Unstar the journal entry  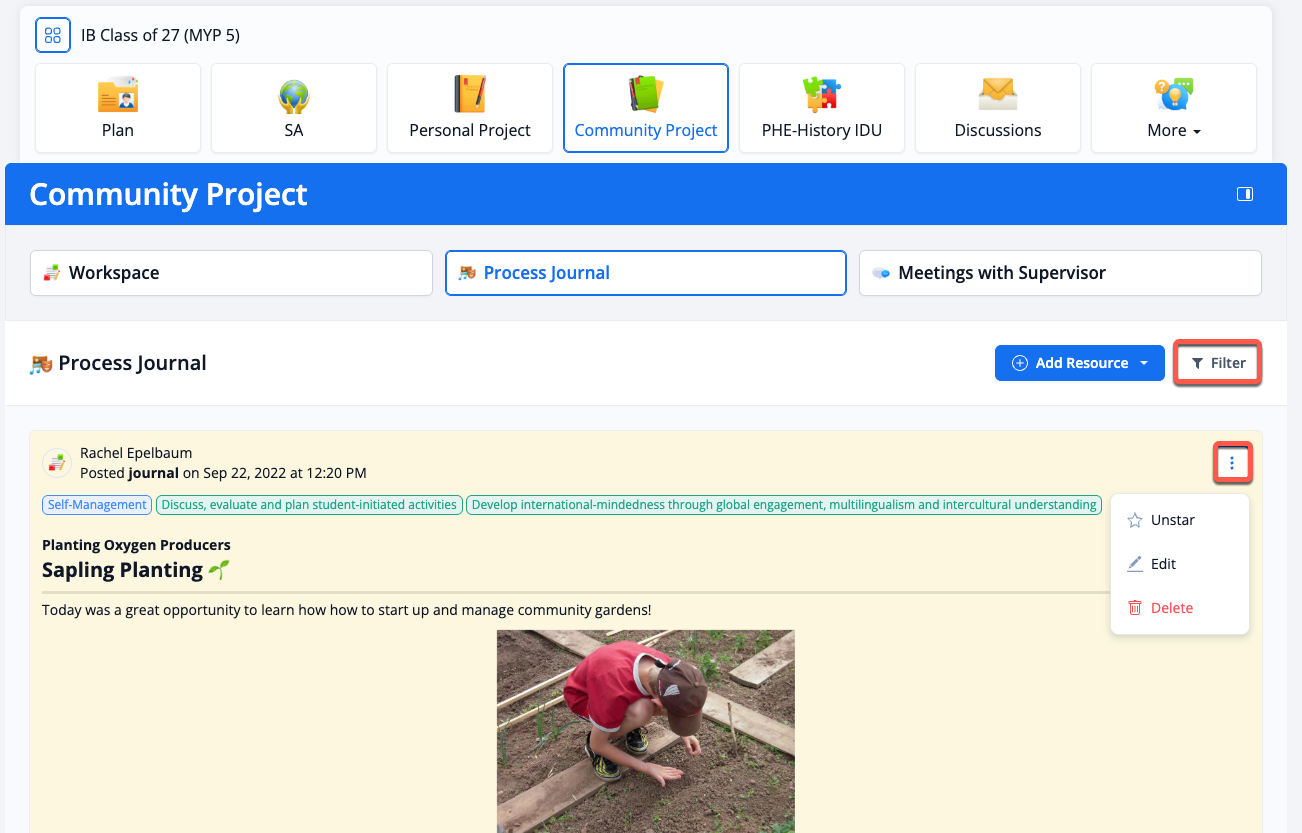[1172, 520]
